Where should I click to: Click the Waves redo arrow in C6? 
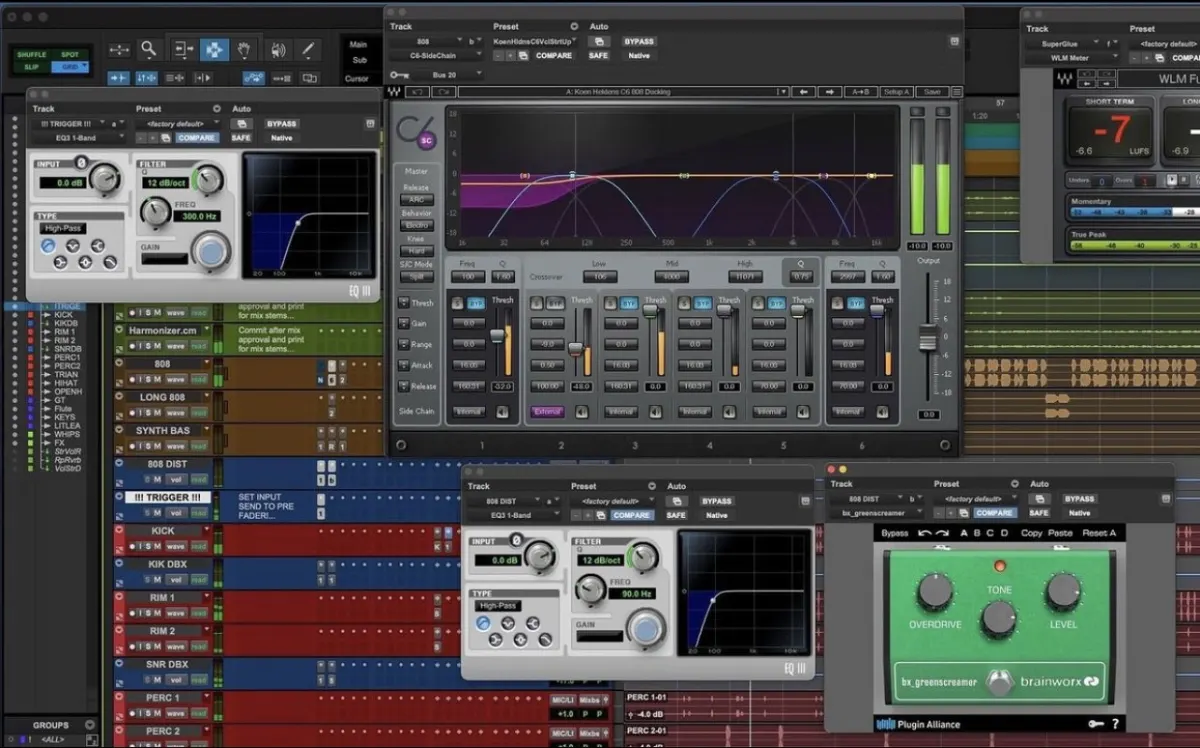(443, 92)
